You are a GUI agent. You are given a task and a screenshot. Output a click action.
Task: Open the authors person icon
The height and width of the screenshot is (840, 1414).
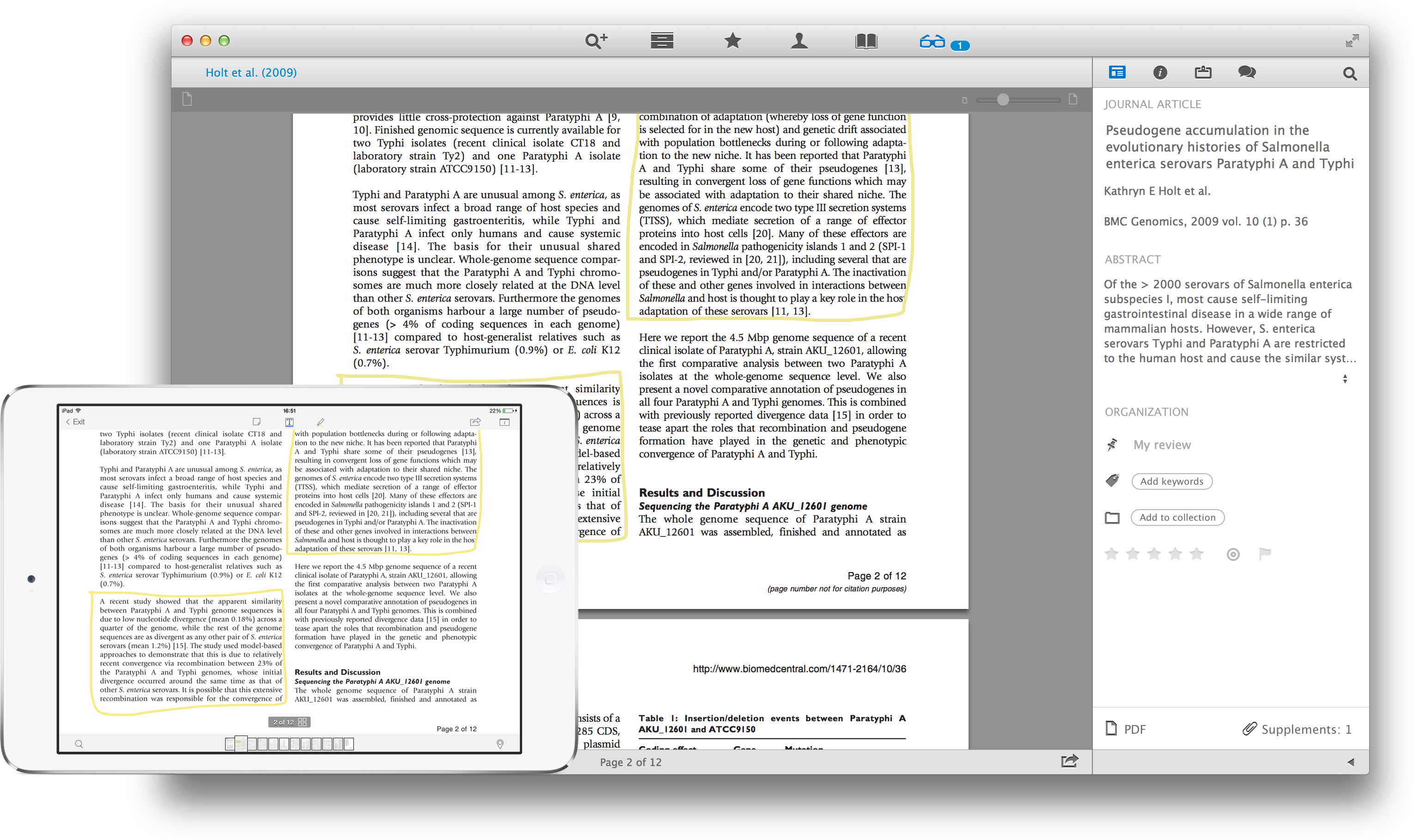(798, 41)
